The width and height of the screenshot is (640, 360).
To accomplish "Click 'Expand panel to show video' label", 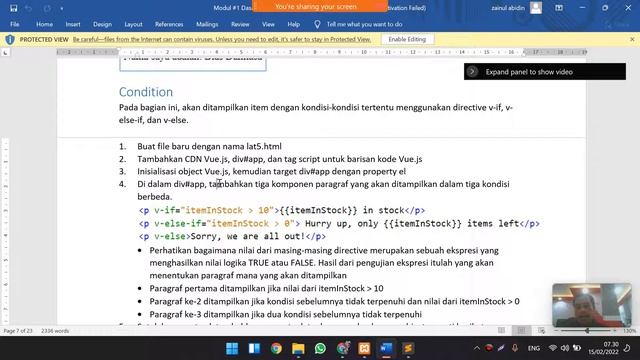I will coord(529,72).
